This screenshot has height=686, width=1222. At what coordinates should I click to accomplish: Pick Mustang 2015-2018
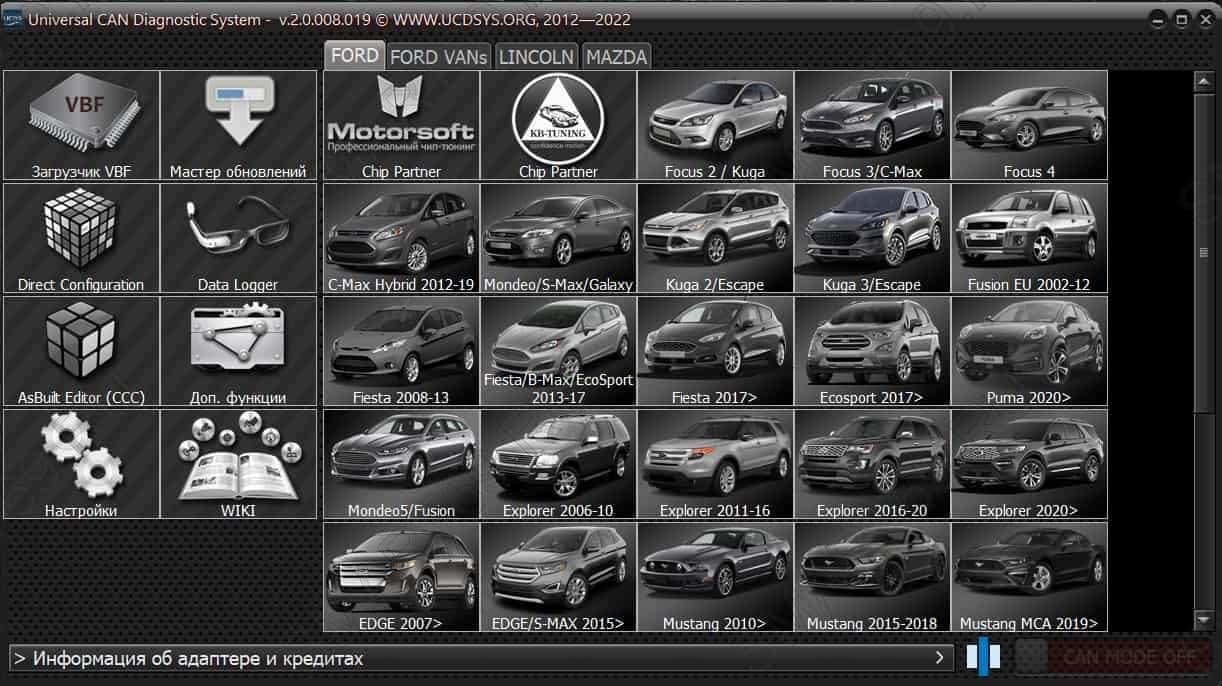pos(872,577)
